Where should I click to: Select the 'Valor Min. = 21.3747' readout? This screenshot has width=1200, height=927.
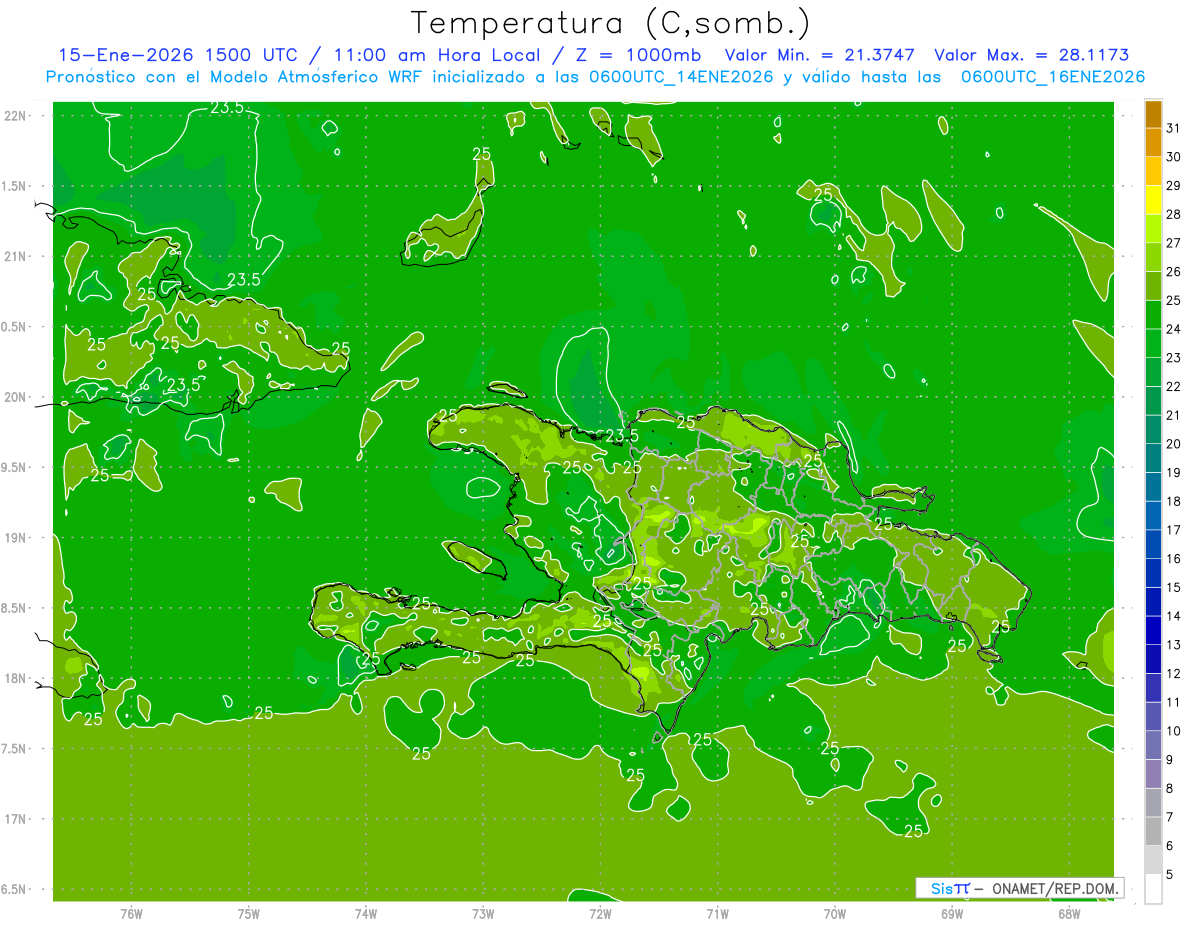pyautogui.click(x=822, y=55)
